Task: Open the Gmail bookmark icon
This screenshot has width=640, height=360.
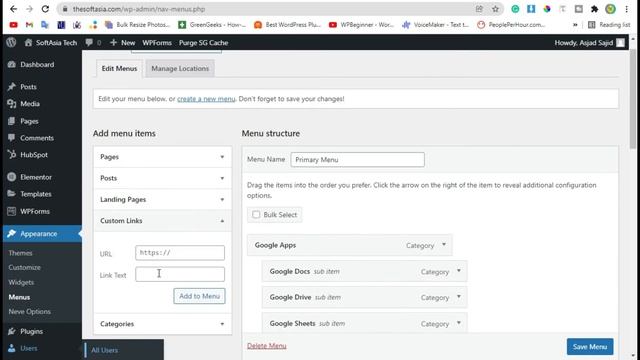Action: coord(29,25)
